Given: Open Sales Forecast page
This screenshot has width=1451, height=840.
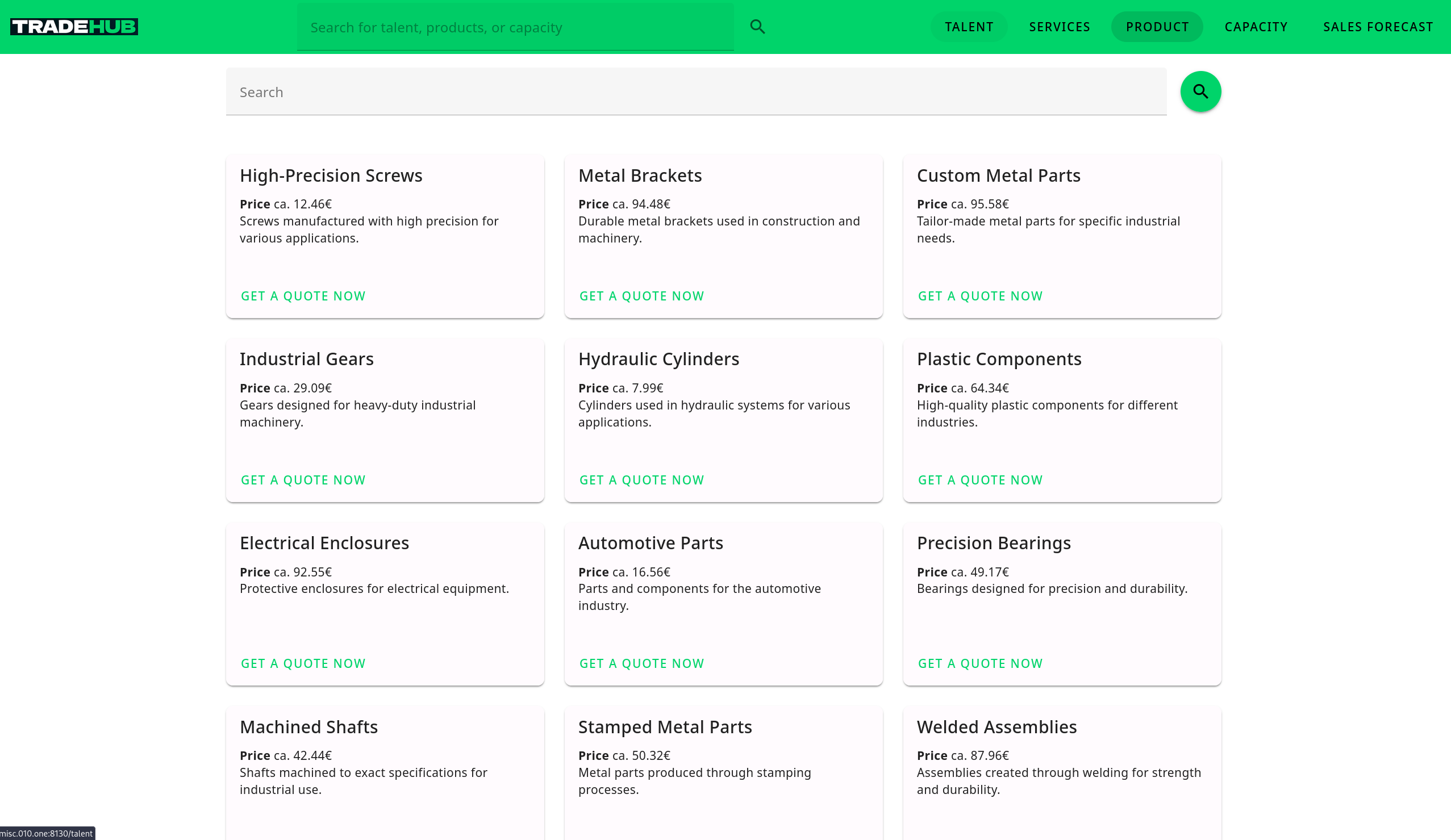Looking at the screenshot, I should click(1377, 27).
